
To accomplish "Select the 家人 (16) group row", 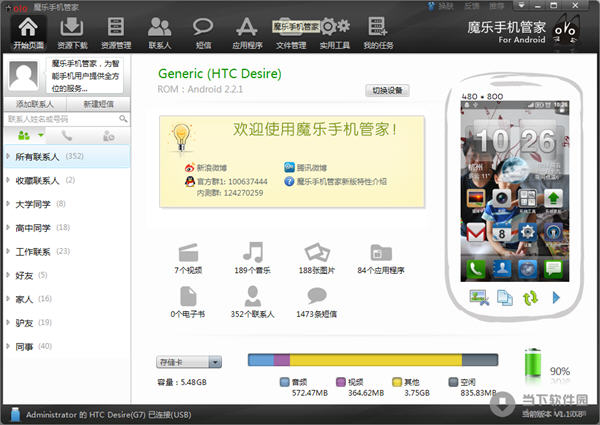I will pyautogui.click(x=67, y=299).
